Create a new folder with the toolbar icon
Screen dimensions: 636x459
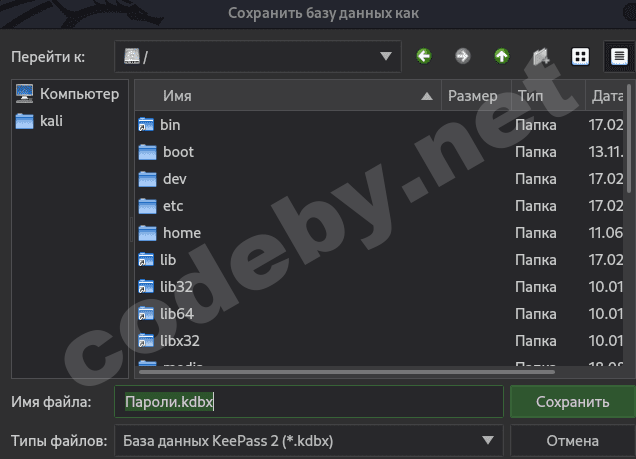coord(541,56)
